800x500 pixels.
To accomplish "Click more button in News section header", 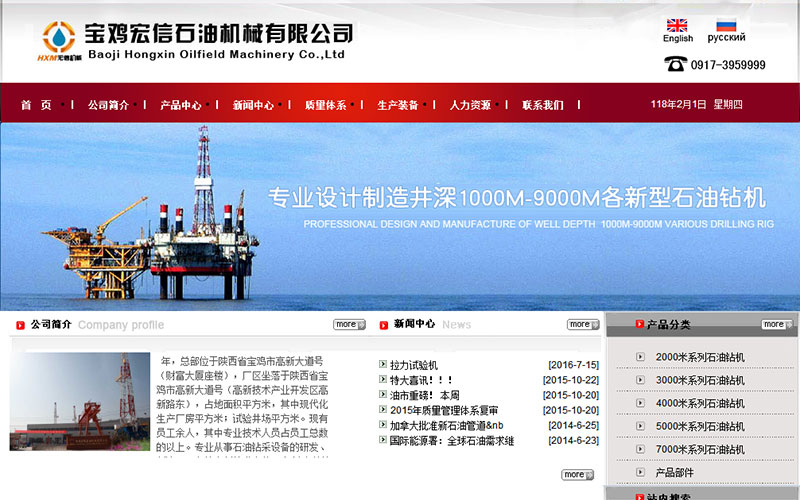I will point(583,324).
